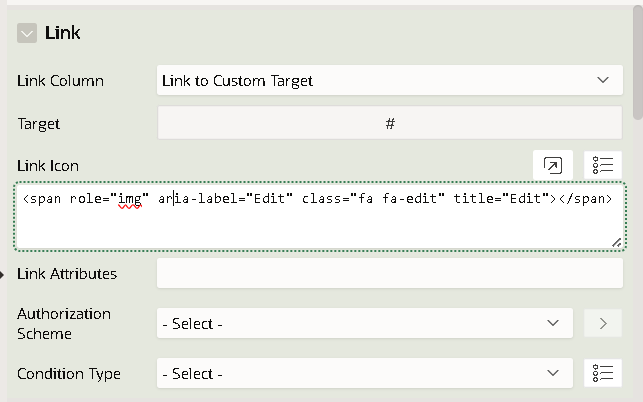Open the Link Icon quick pick list icon
Screen dimensions: 643x402
coord(603,165)
